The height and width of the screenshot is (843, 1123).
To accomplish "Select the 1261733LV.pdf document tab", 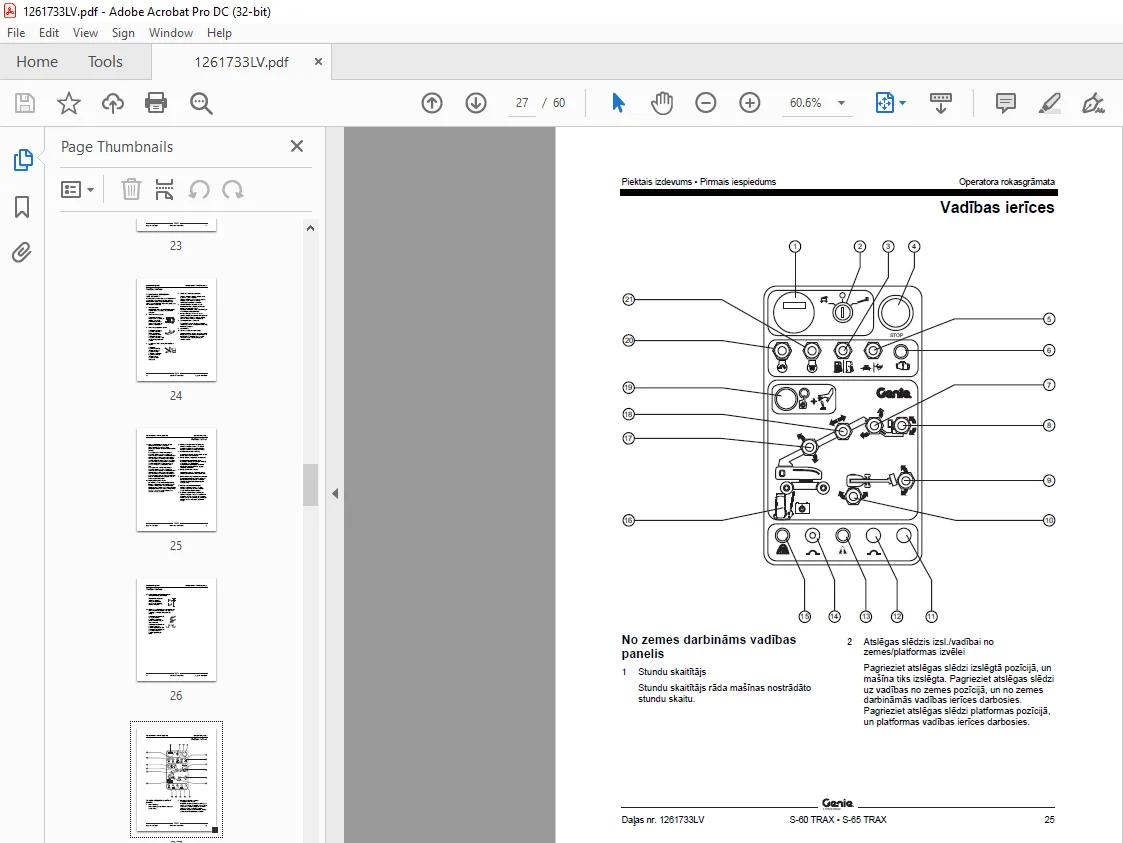I will pyautogui.click(x=241, y=62).
